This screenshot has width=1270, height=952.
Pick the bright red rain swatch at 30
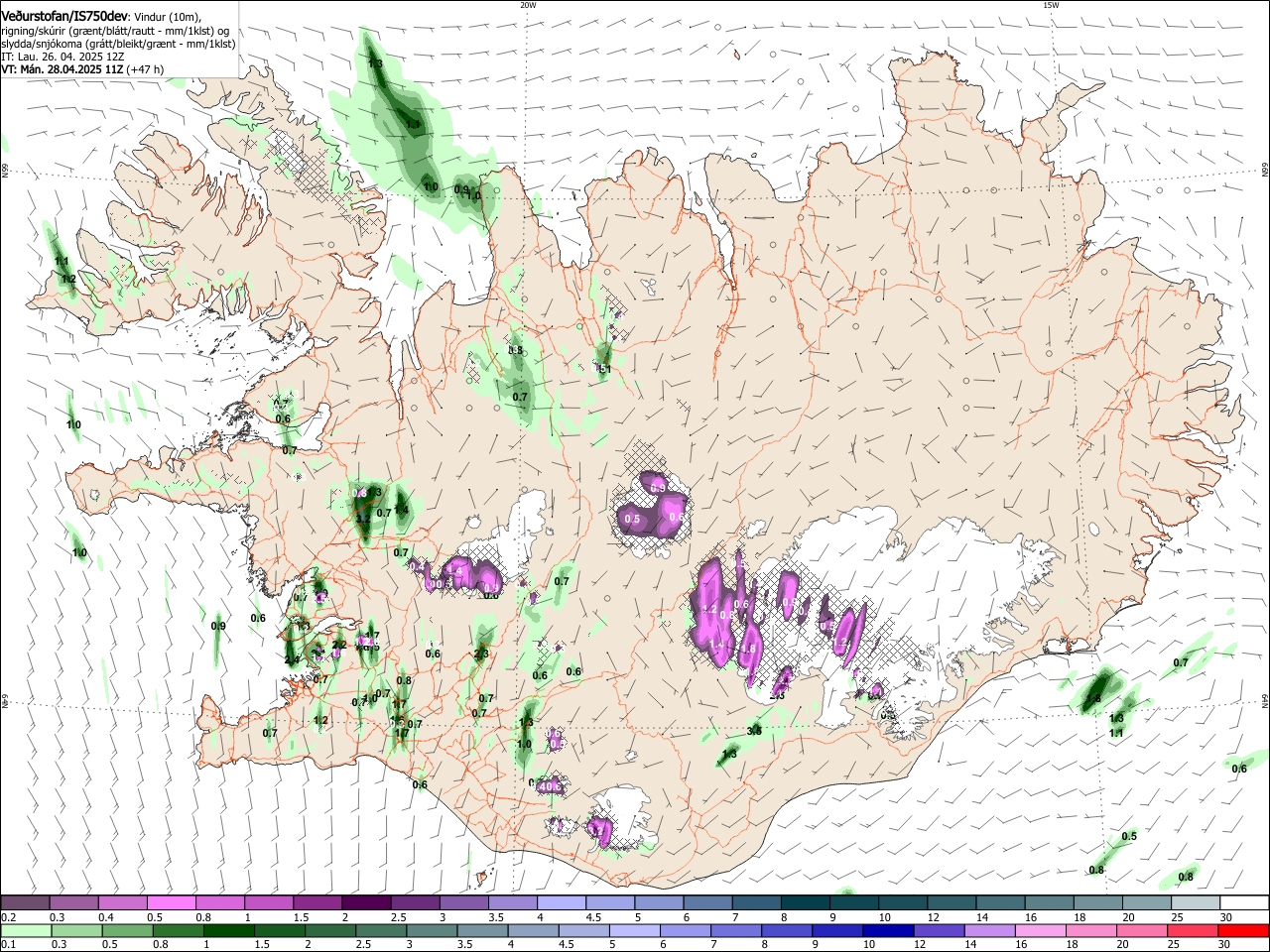(x=1245, y=930)
